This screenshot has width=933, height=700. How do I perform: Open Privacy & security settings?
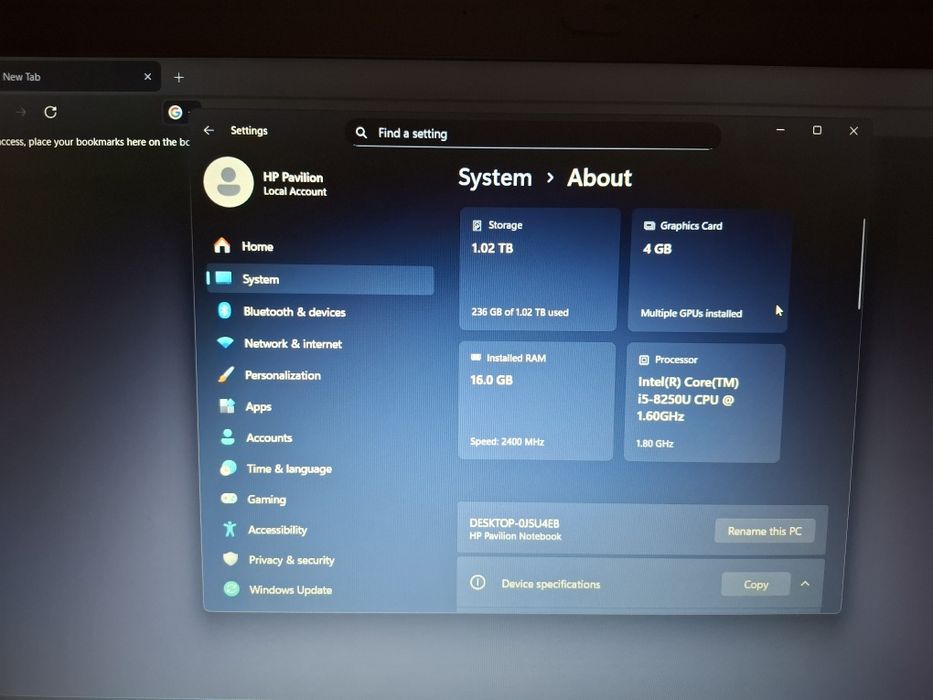pos(321,560)
